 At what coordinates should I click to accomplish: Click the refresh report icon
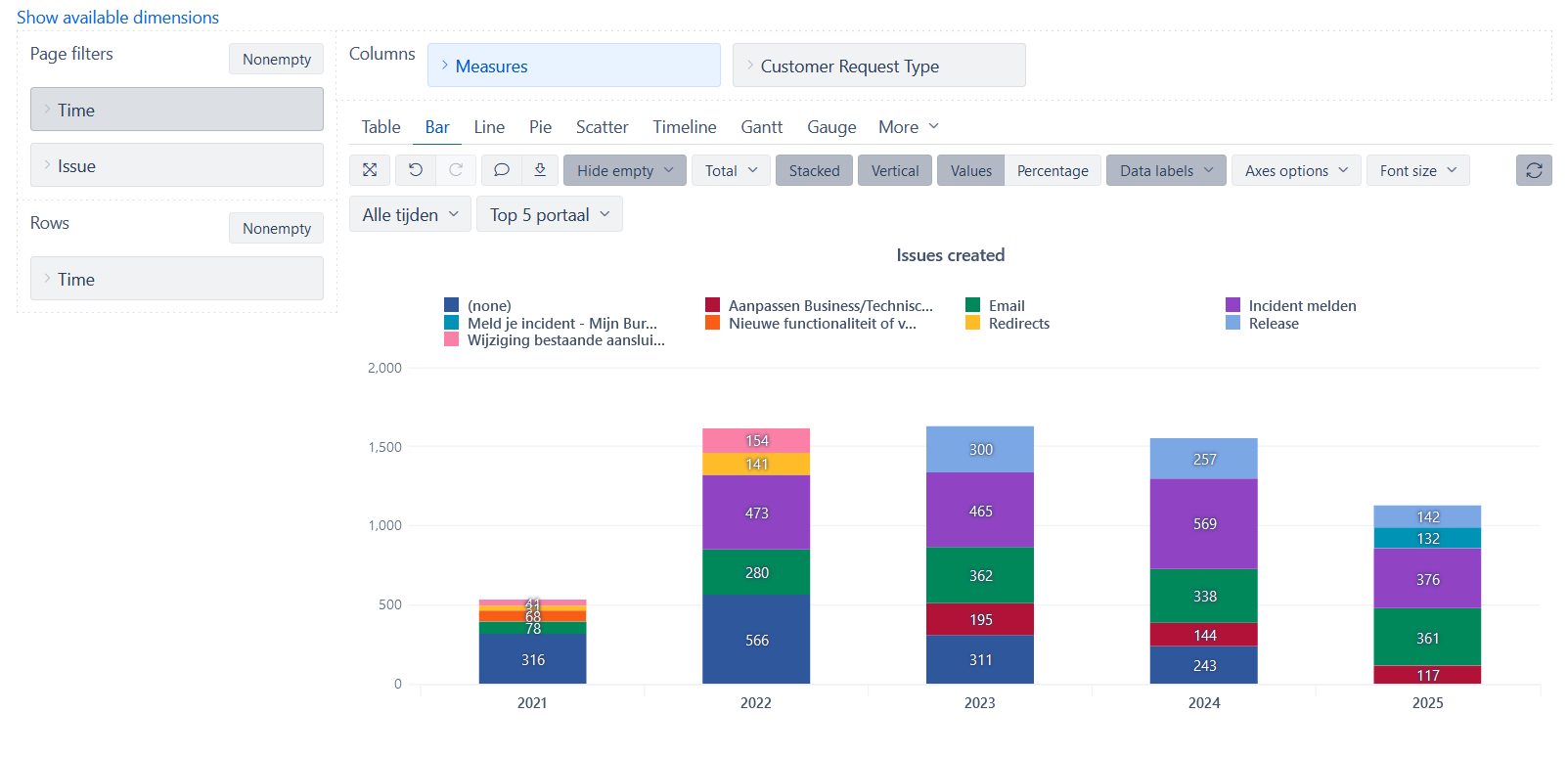tap(1534, 170)
